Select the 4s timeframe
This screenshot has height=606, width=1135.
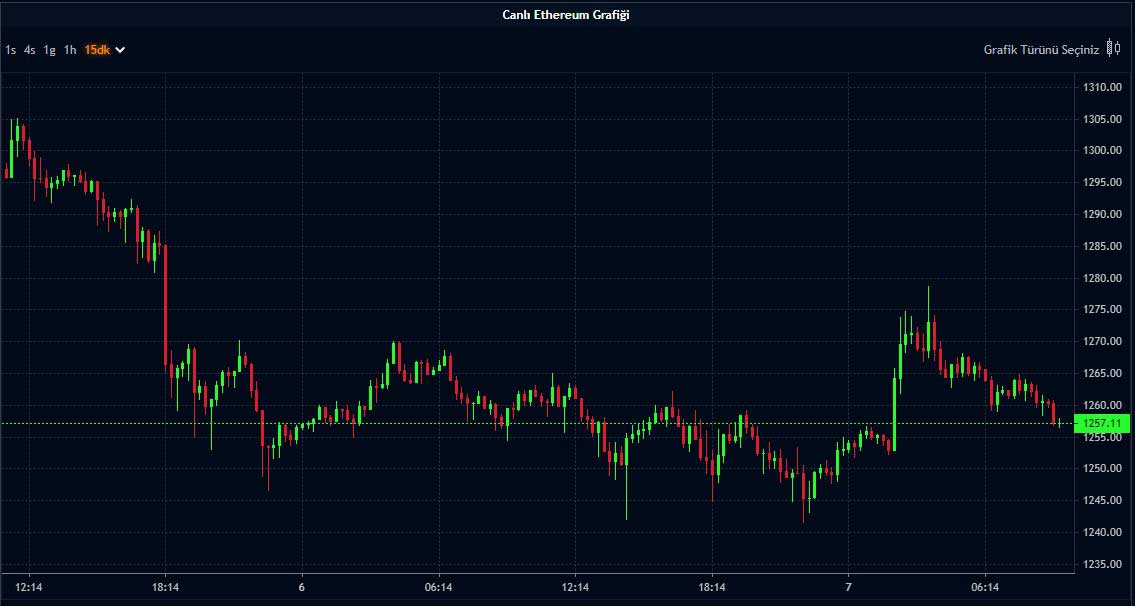(x=30, y=50)
